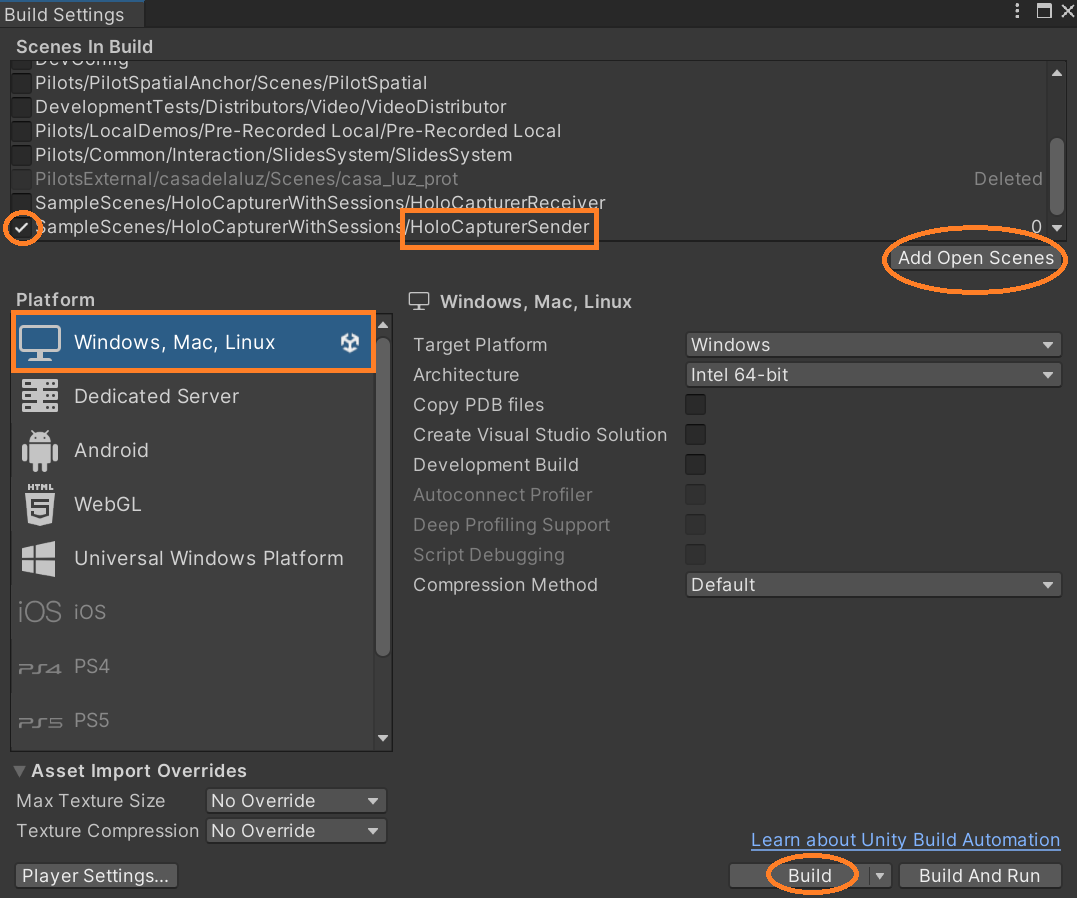Viewport: 1077px width, 898px height.
Task: Click the Add Open Scenes button
Action: (975, 258)
